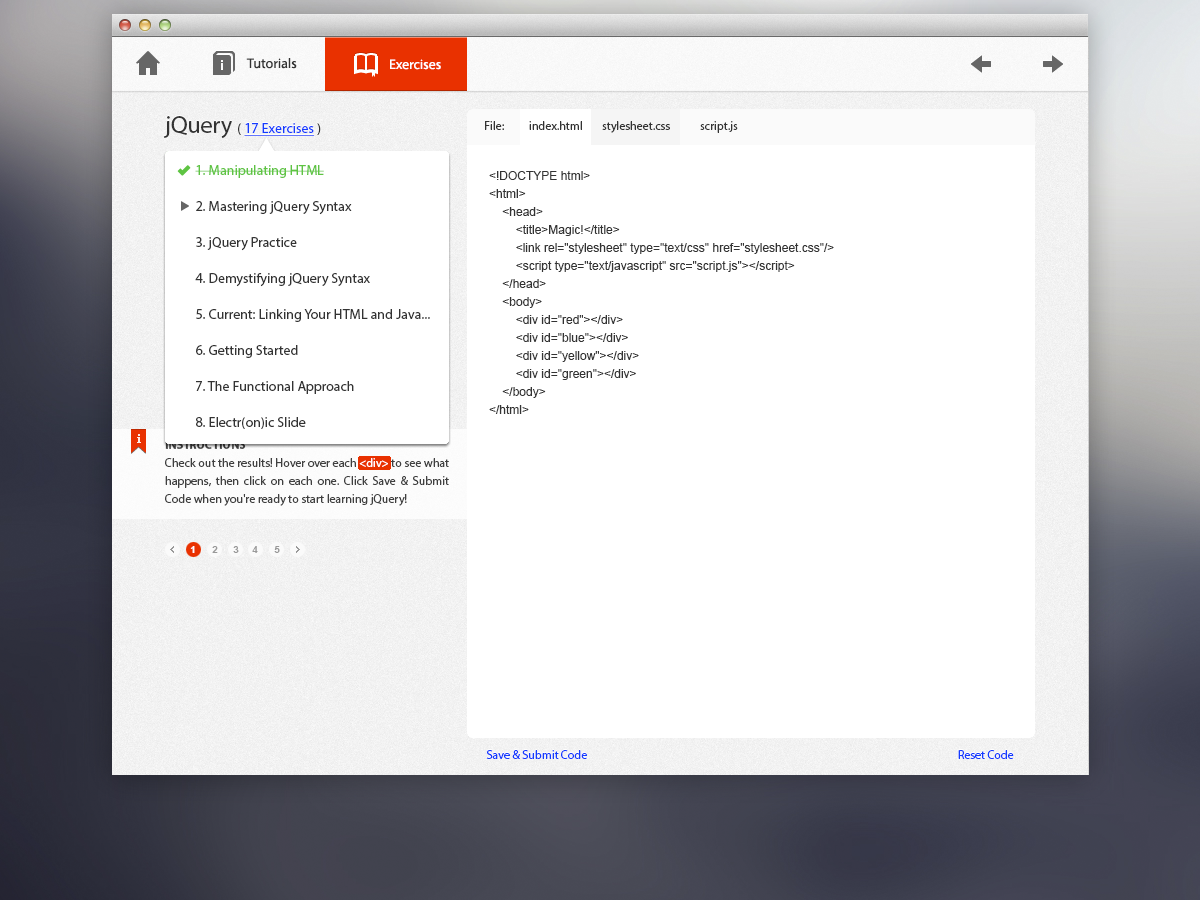Image resolution: width=1200 pixels, height=900 pixels.
Task: Click the <!DOCTYPE html> line
Action: click(539, 176)
